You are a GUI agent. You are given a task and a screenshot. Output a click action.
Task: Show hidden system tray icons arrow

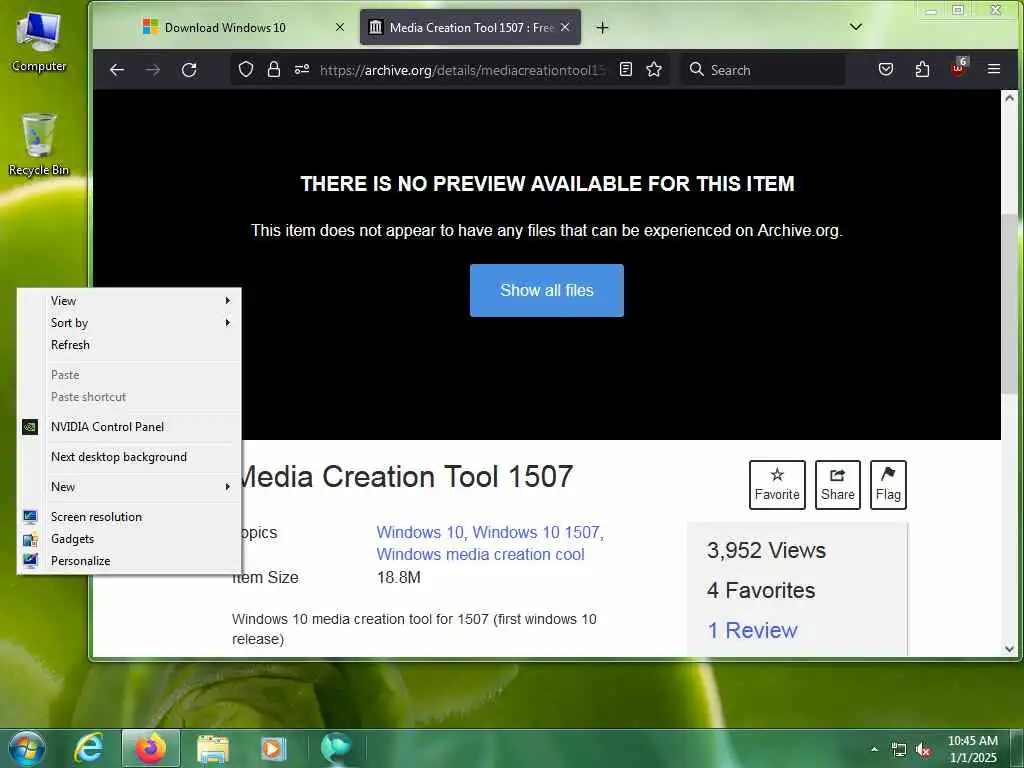[874, 749]
